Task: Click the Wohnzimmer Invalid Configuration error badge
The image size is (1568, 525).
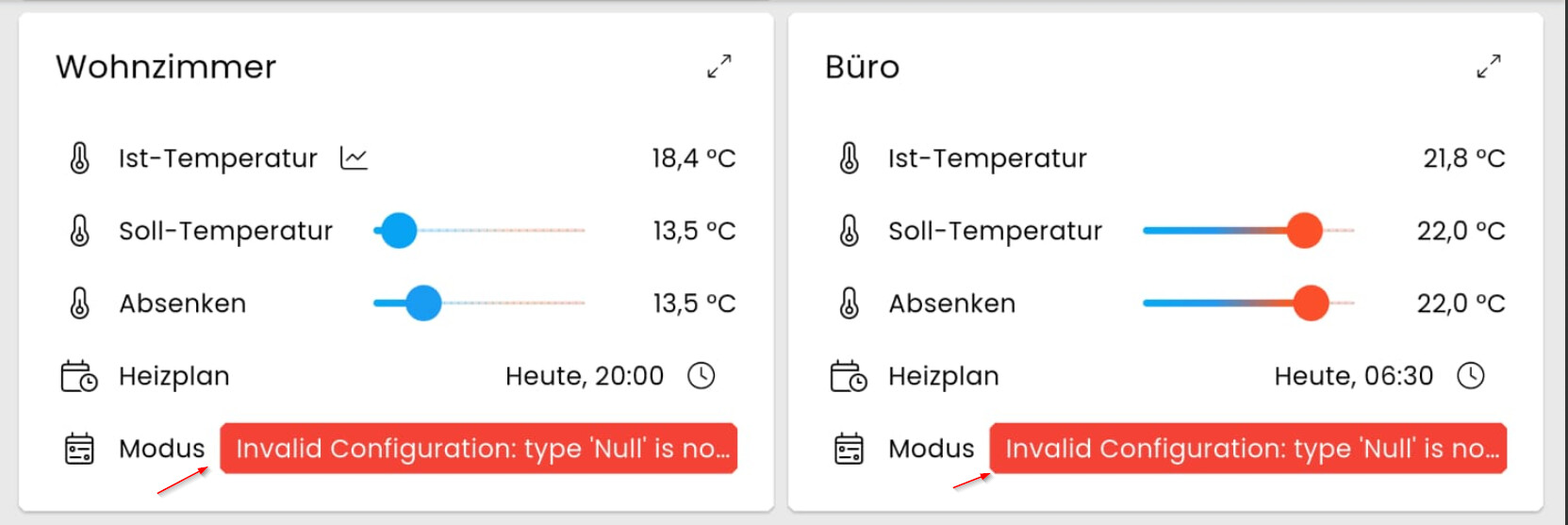Action: [x=478, y=449]
